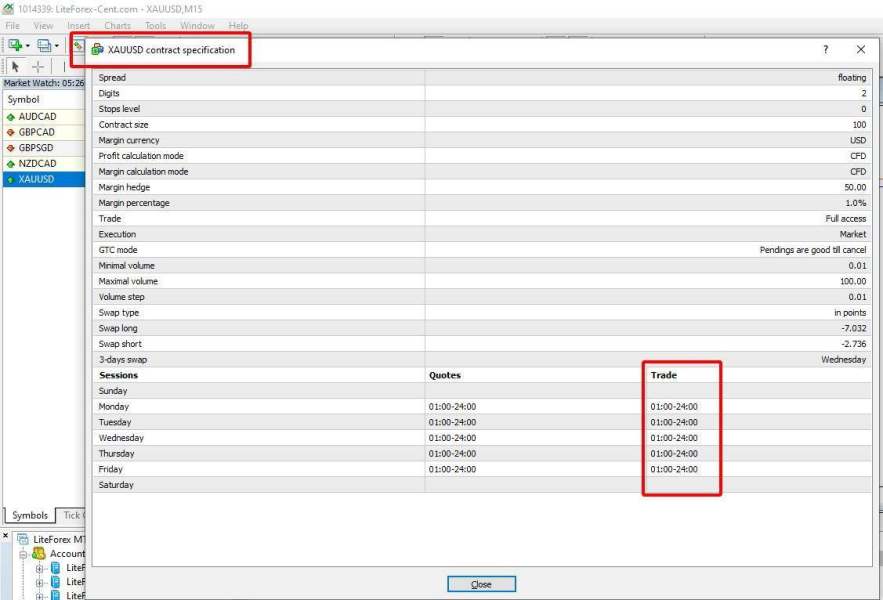Screen dimensions: 883x600
Task: Open the dialog help question mark
Action: [x=826, y=50]
